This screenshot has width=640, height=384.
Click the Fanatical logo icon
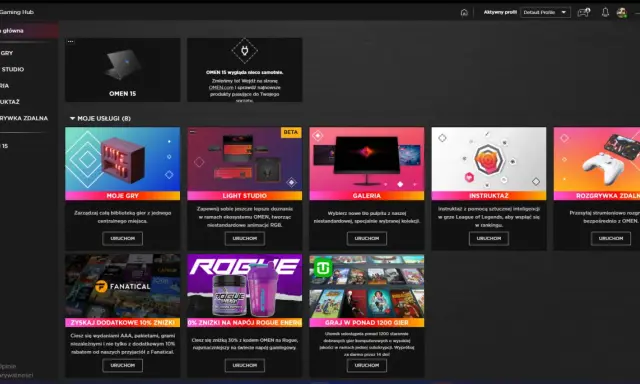(x=101, y=286)
